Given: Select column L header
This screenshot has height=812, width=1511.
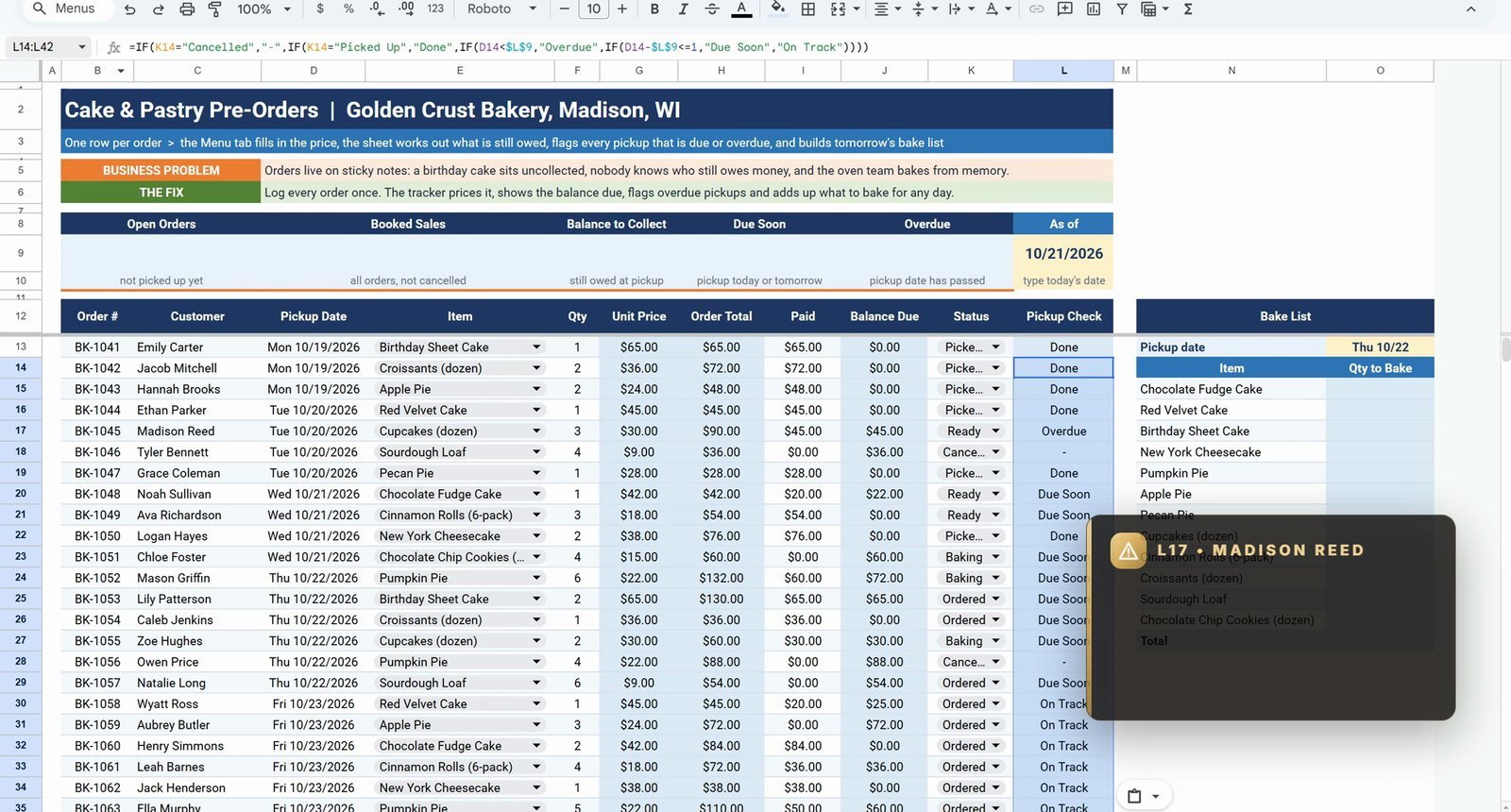Looking at the screenshot, I should (1063, 71).
